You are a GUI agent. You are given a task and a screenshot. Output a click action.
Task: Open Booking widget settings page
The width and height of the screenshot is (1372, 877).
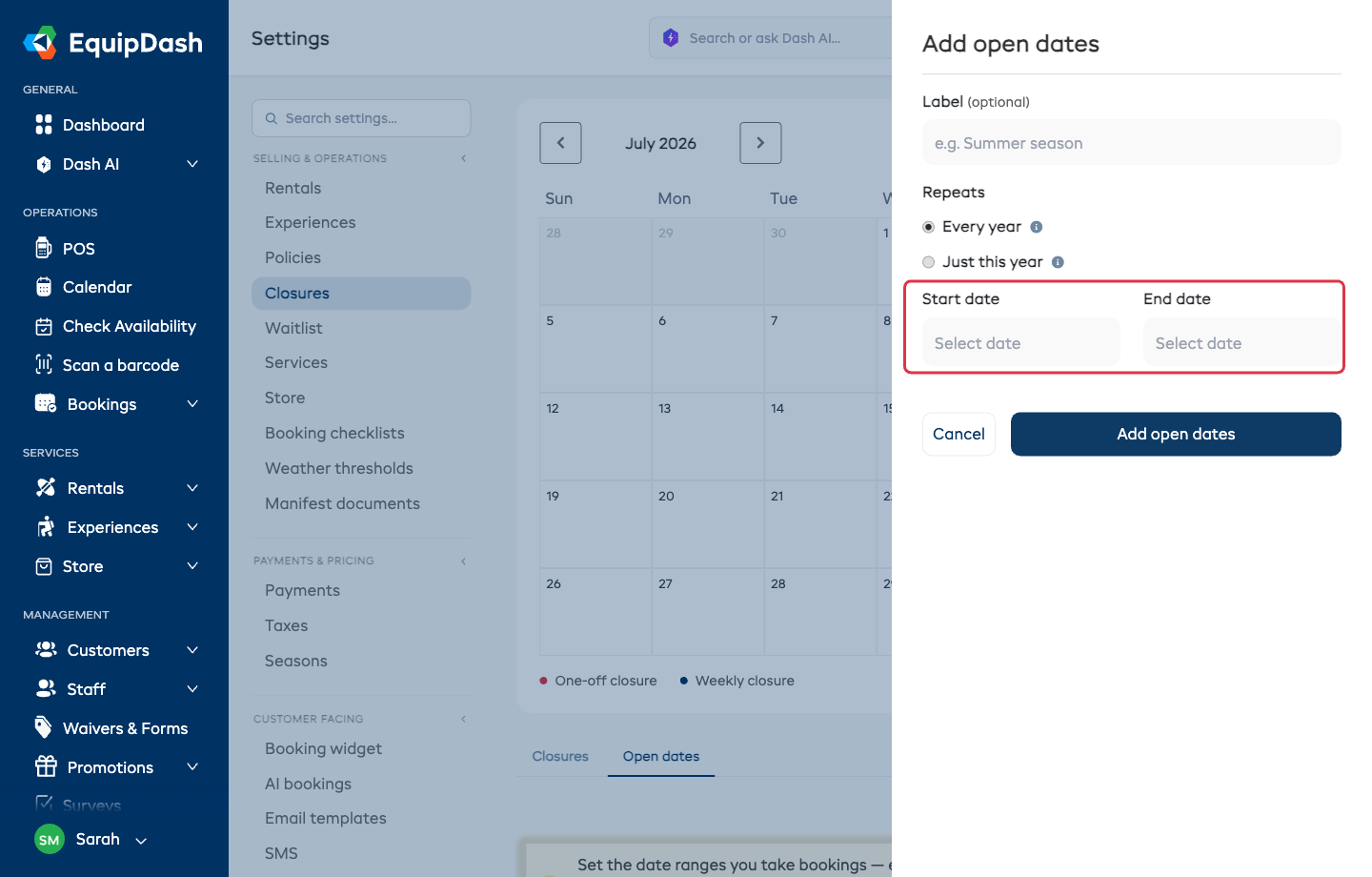point(323,748)
